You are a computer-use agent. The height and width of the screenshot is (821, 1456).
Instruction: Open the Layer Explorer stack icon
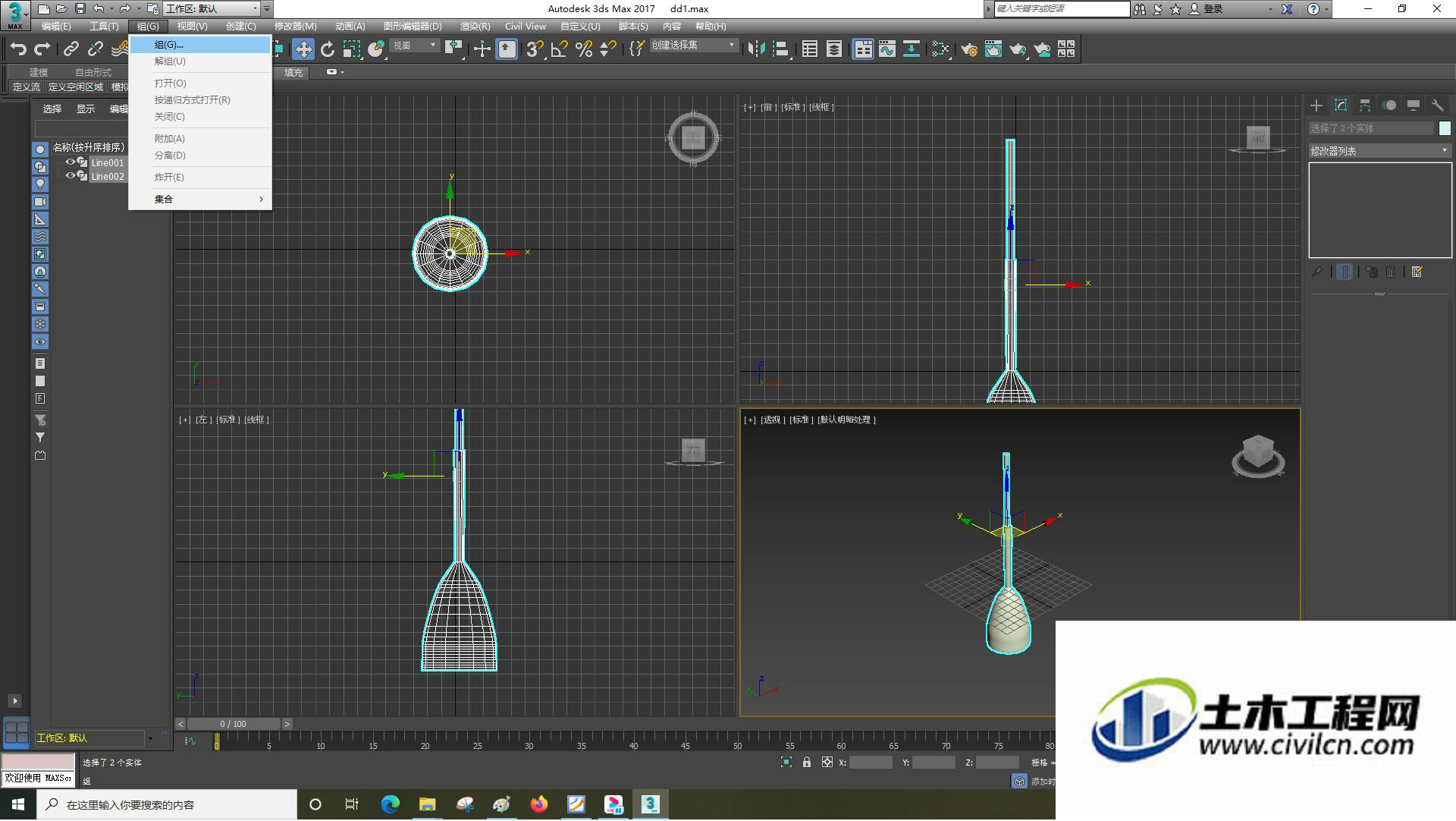click(x=834, y=49)
